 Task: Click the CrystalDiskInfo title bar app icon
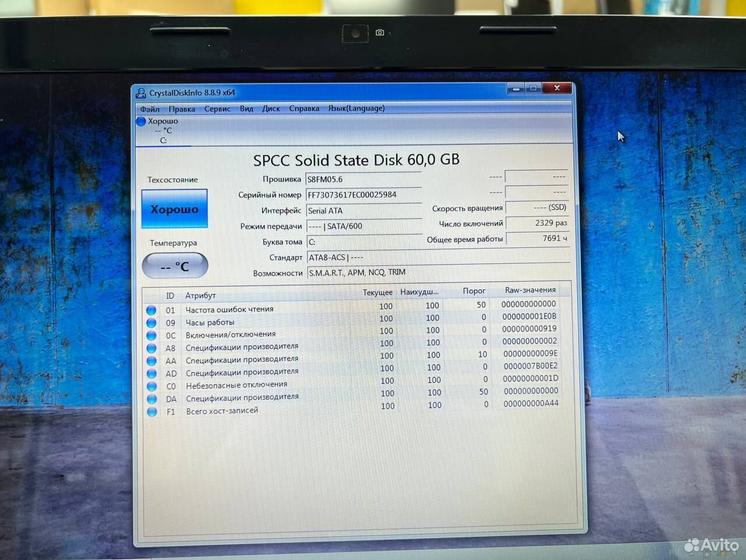[140, 93]
